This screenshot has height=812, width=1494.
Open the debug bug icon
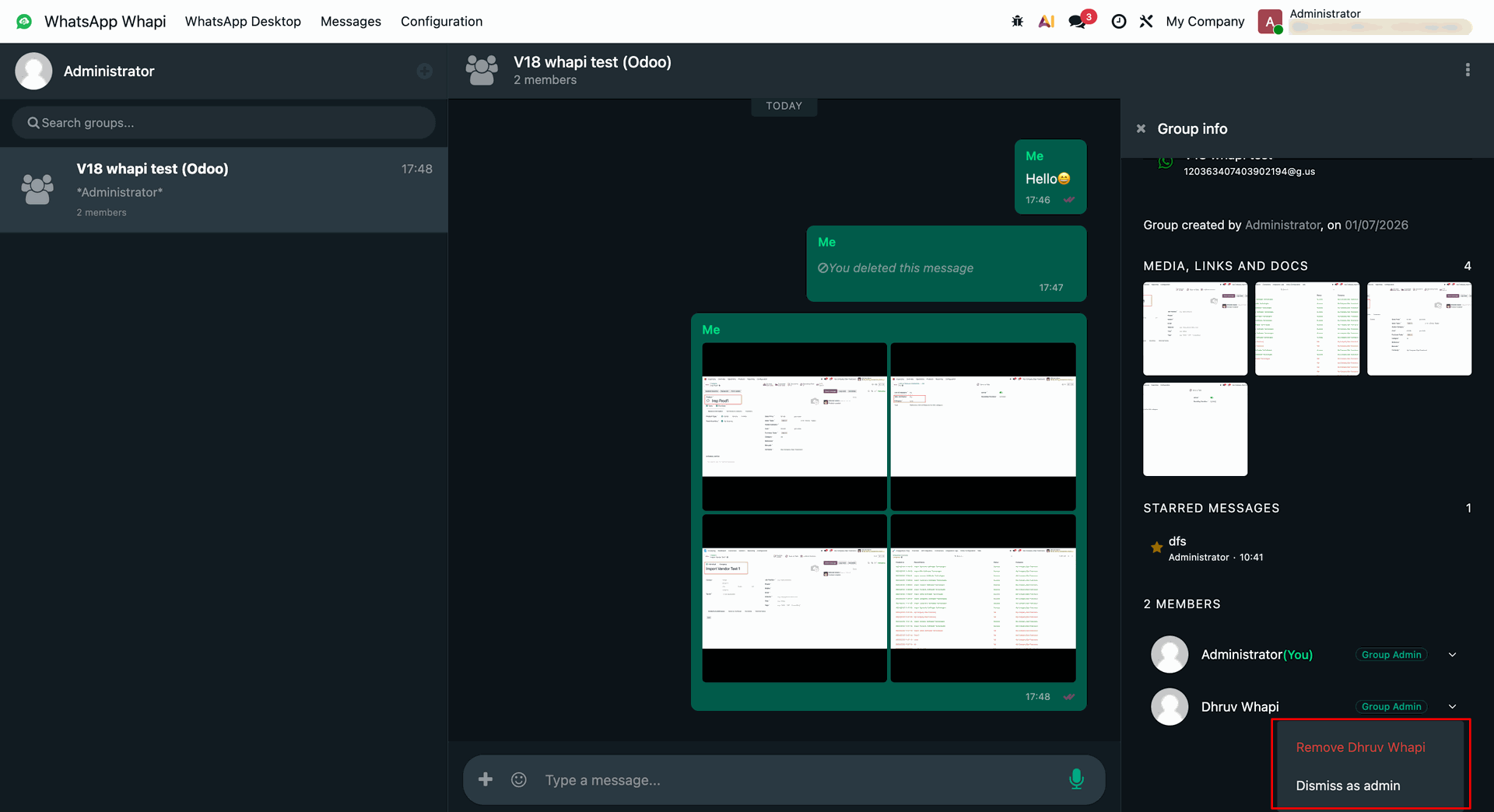tap(1017, 21)
